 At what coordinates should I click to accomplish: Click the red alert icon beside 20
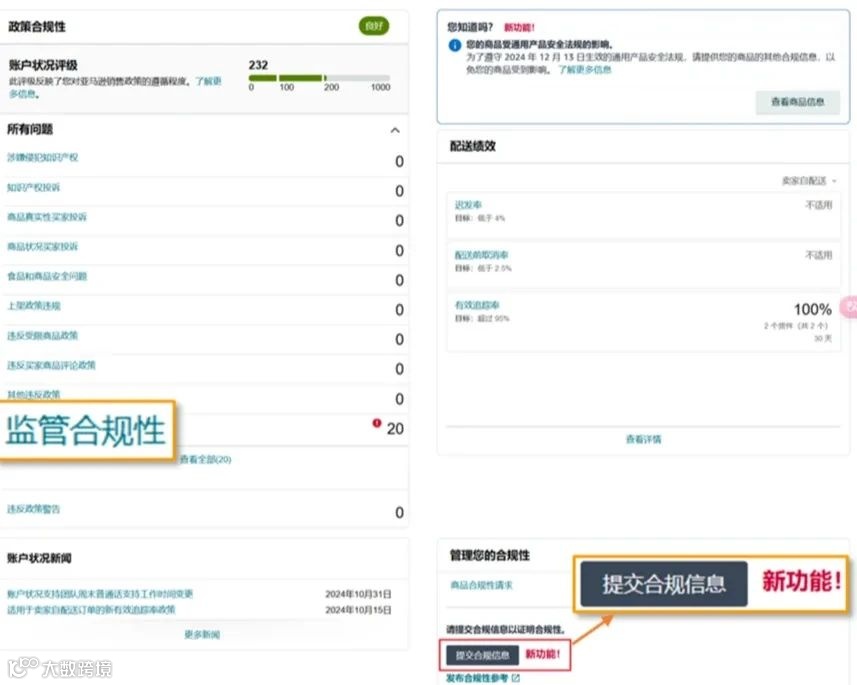coord(377,423)
